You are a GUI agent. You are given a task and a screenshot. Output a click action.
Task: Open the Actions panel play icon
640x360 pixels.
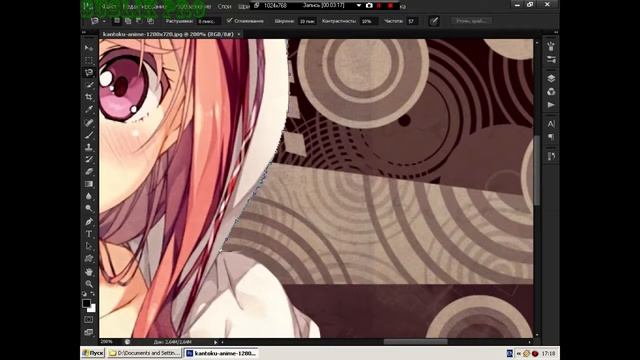point(551,105)
